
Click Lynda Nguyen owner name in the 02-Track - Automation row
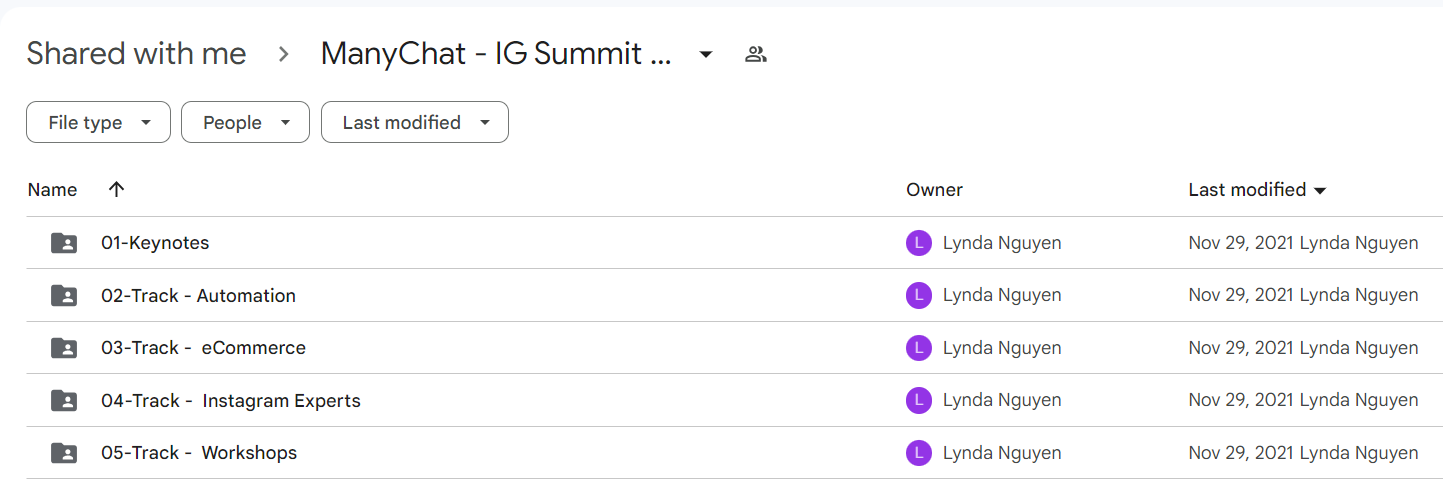point(1002,295)
